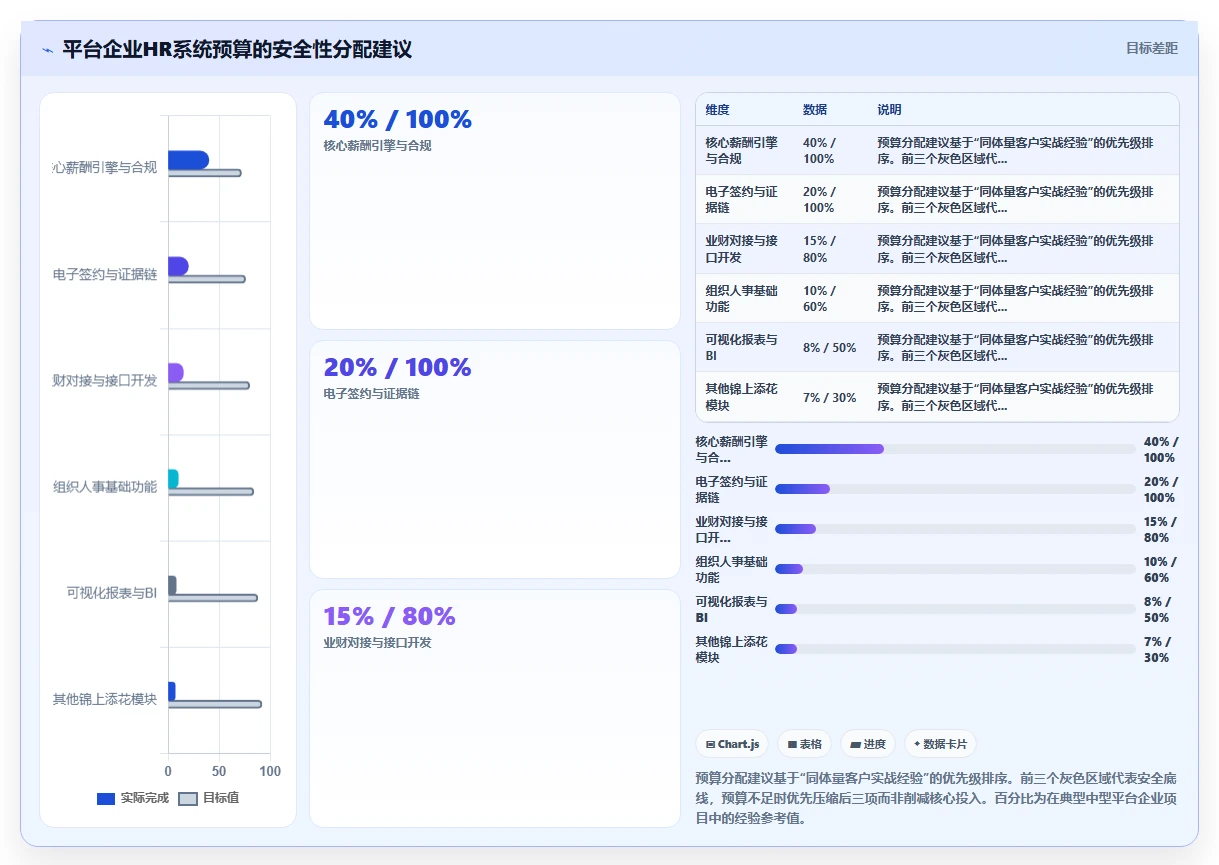The image size is (1219, 865).
Task: Click the table value 8% / 50%
Action: [x=830, y=348]
